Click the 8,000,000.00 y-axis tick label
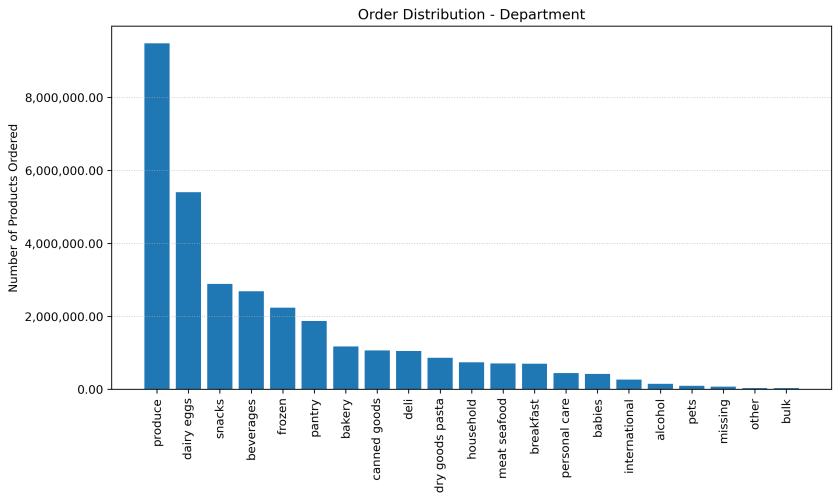840x501 pixels. click(x=67, y=98)
